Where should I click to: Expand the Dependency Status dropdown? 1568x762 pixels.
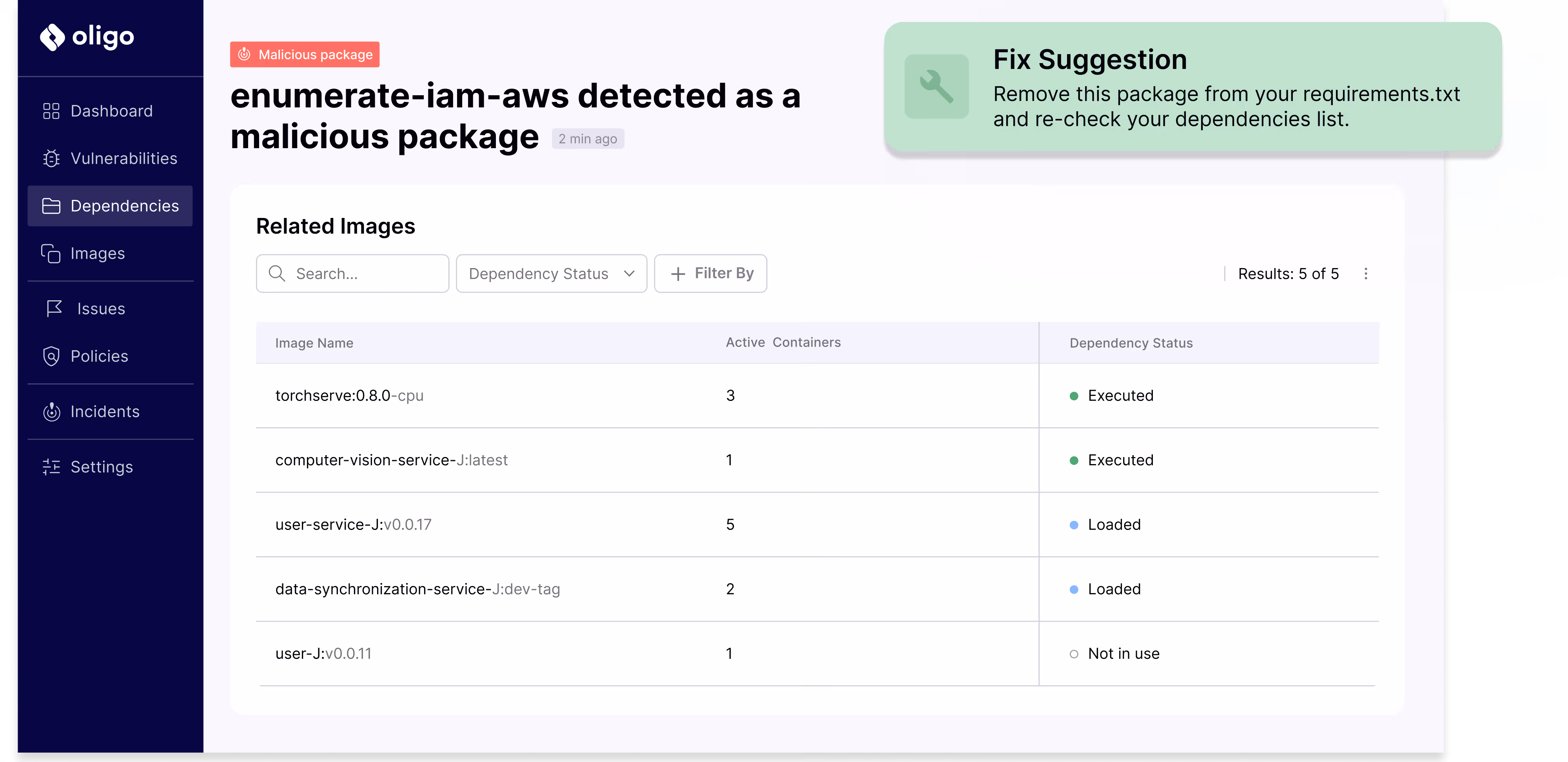pos(552,273)
